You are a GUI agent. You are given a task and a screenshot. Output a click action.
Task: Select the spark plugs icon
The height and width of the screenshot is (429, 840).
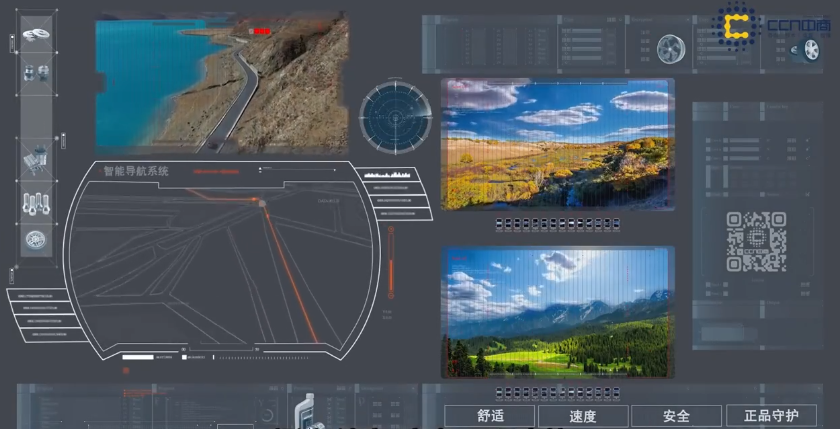tap(36, 203)
